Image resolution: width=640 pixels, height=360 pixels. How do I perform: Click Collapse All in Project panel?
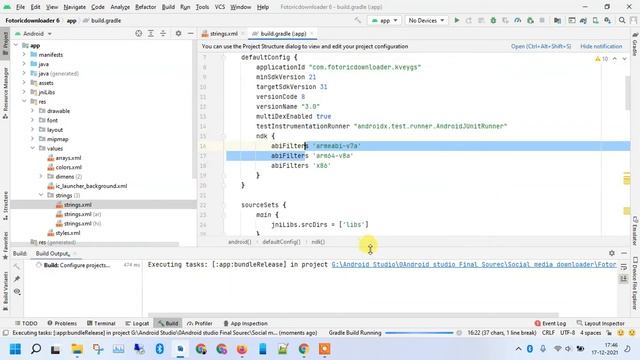[x=163, y=33]
